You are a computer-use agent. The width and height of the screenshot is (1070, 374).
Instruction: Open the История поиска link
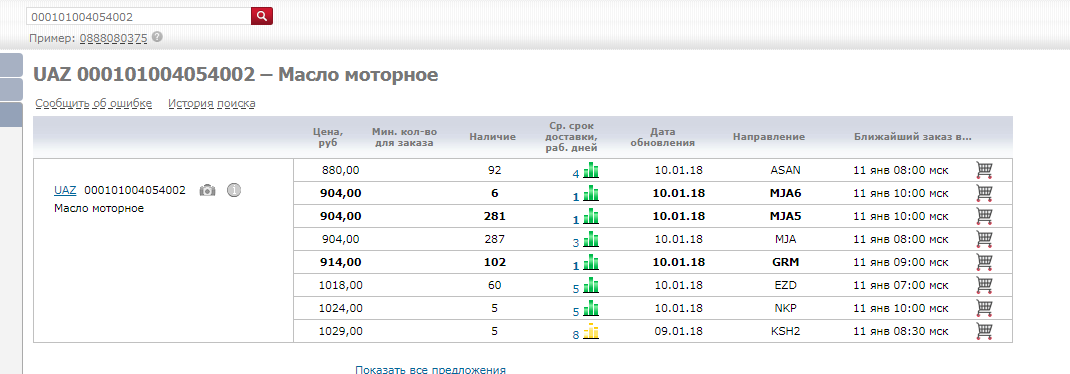pos(212,104)
